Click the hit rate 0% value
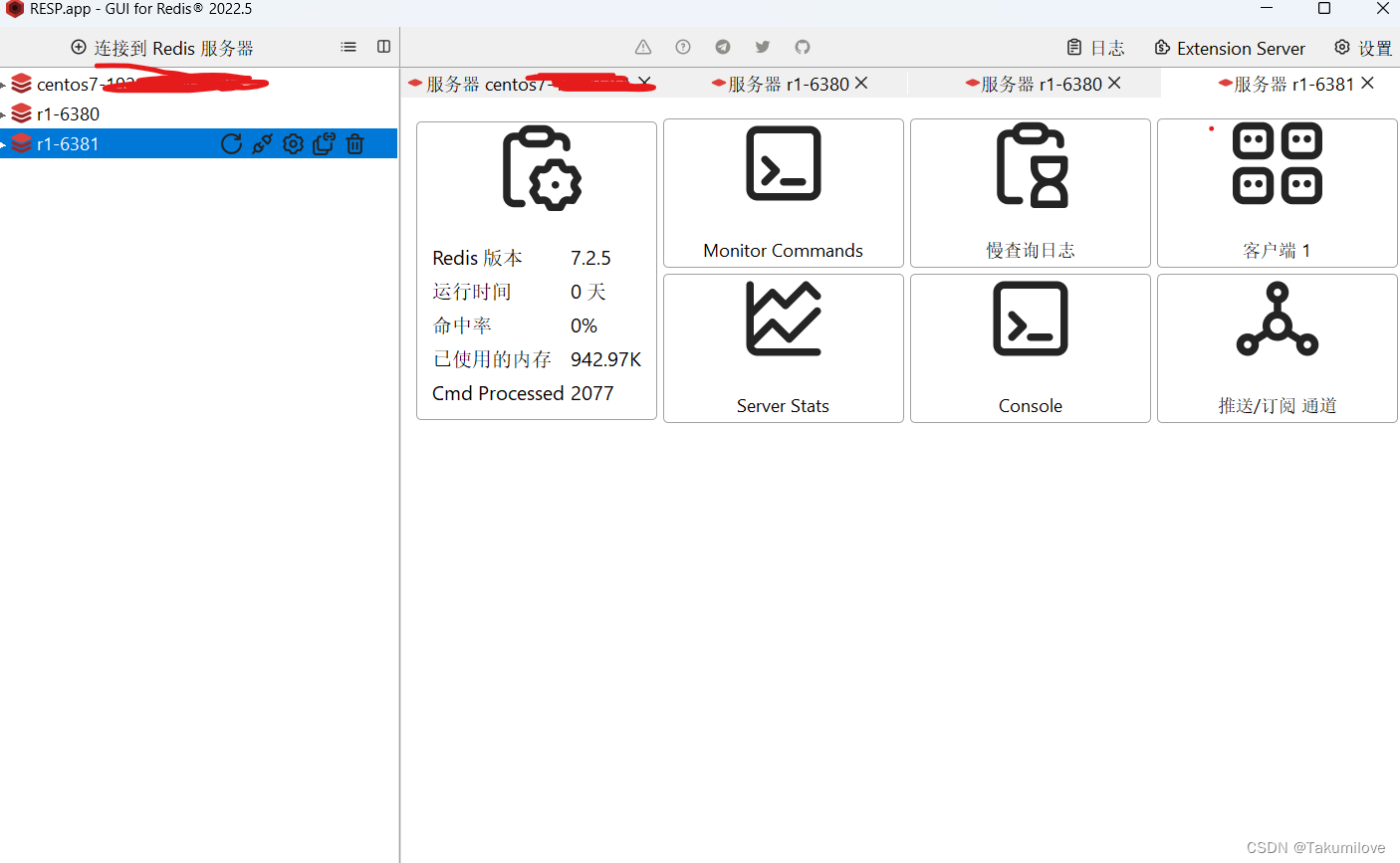The height and width of the screenshot is (863, 1400). point(583,325)
